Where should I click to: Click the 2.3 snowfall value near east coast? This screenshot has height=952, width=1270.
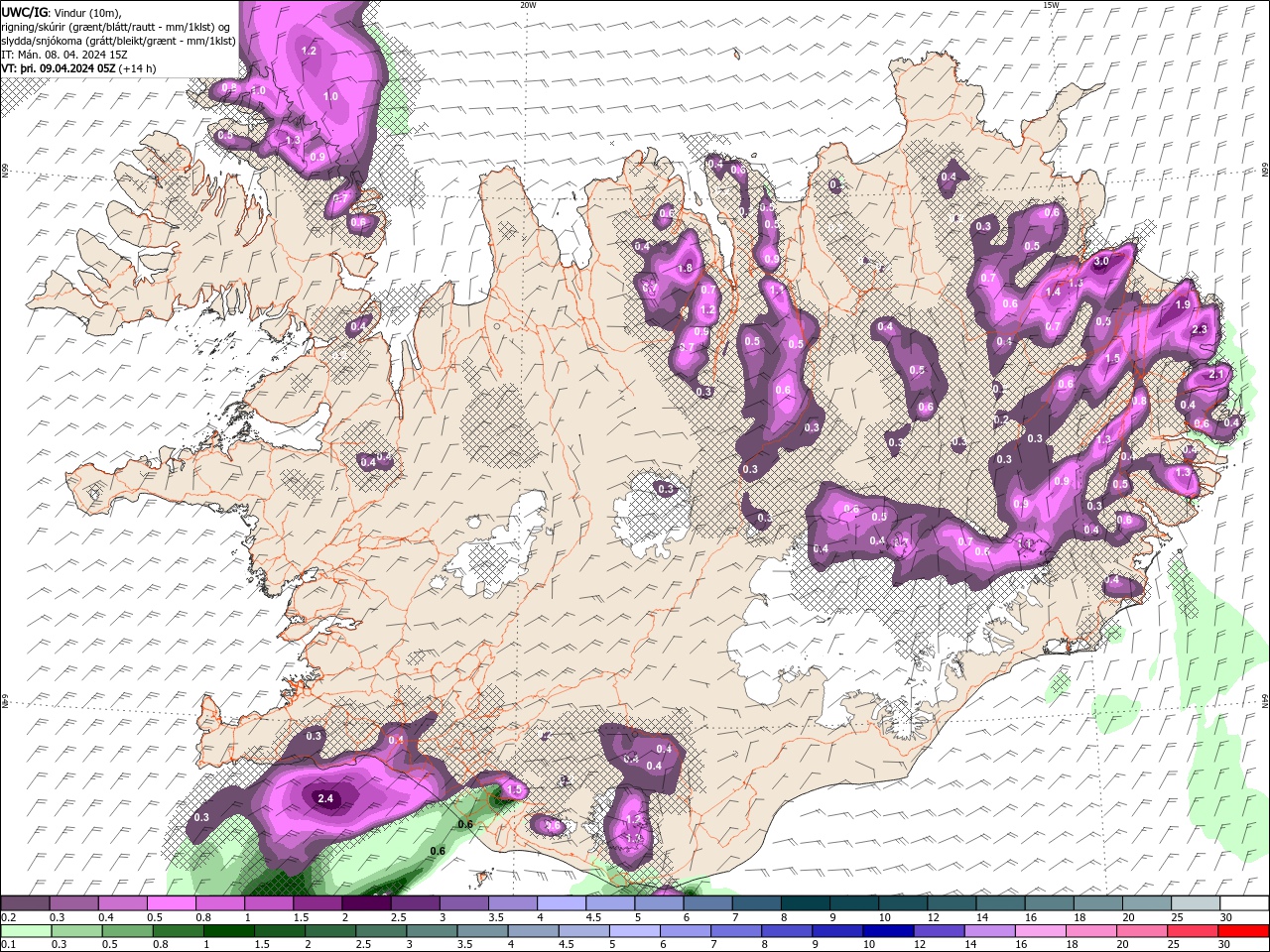point(1200,329)
